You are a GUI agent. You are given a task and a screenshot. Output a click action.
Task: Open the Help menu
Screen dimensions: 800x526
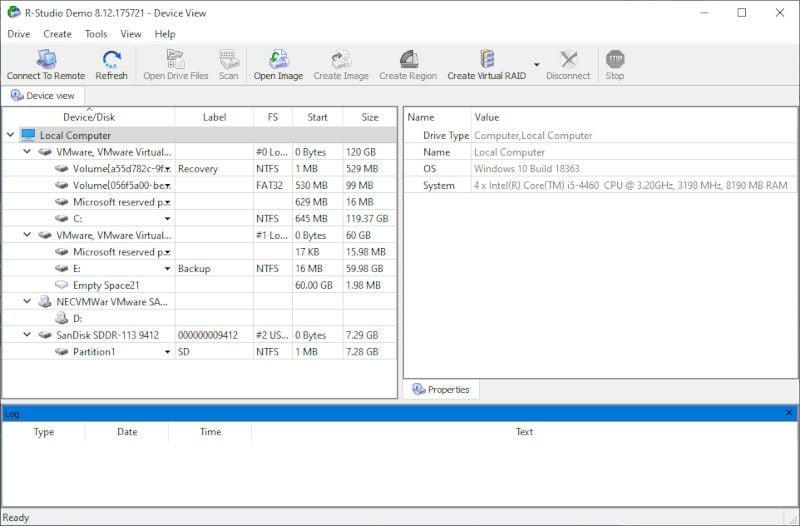coord(165,34)
